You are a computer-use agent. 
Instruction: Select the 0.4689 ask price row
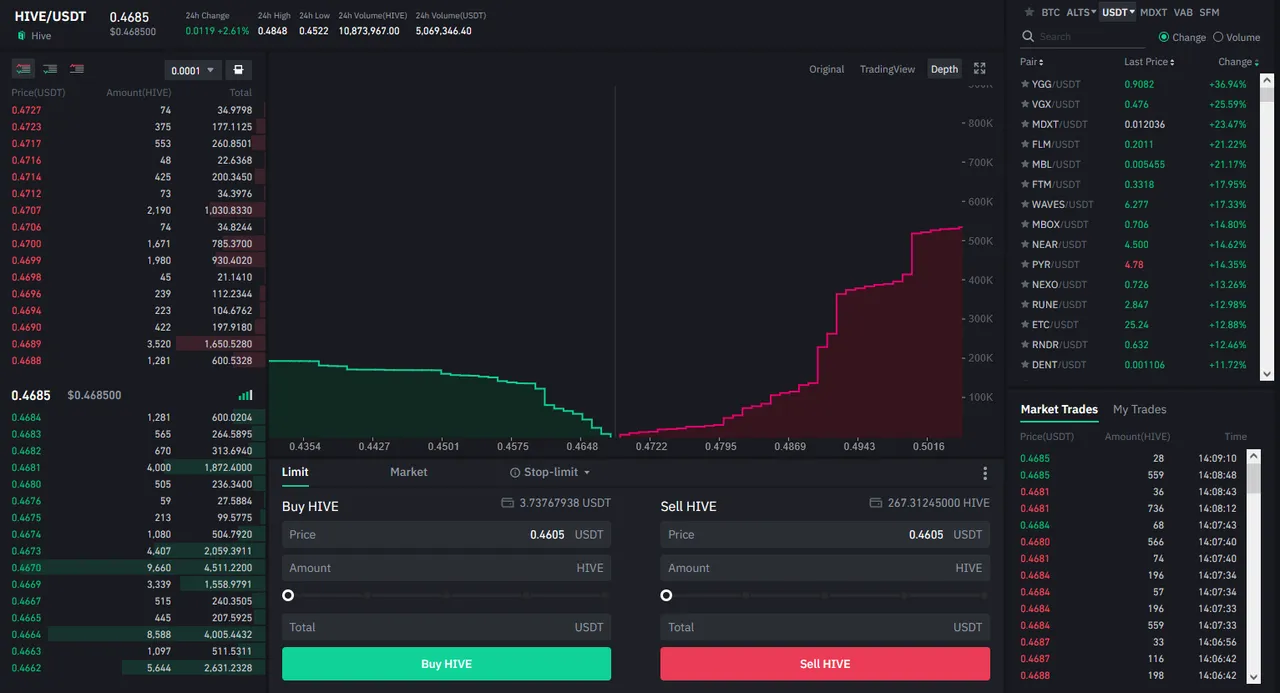134,344
